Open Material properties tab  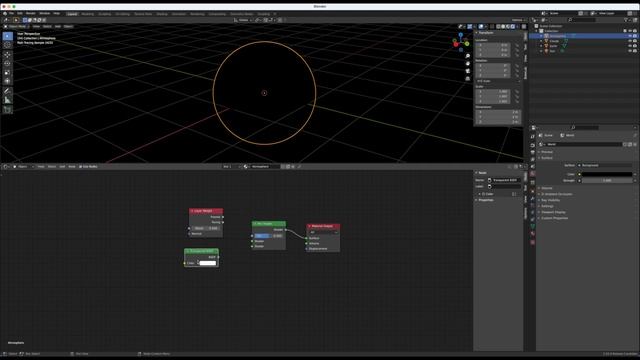(x=533, y=234)
